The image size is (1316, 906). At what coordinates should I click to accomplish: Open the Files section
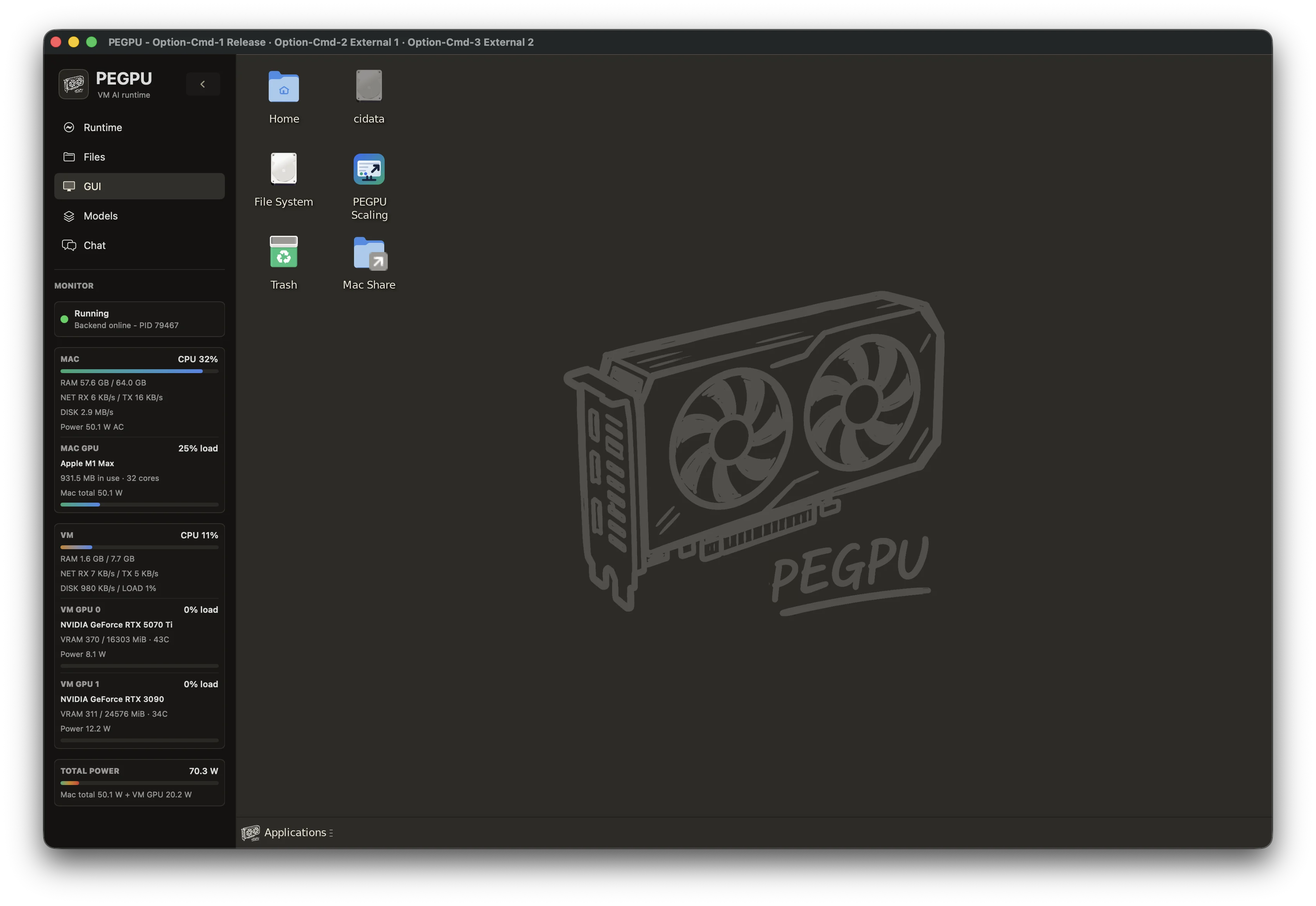(x=140, y=157)
